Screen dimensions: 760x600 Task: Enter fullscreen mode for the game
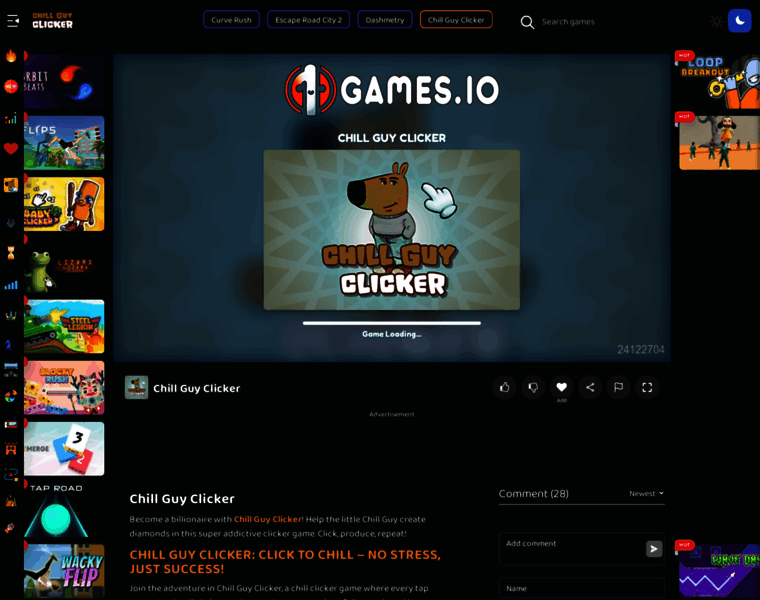click(x=647, y=387)
